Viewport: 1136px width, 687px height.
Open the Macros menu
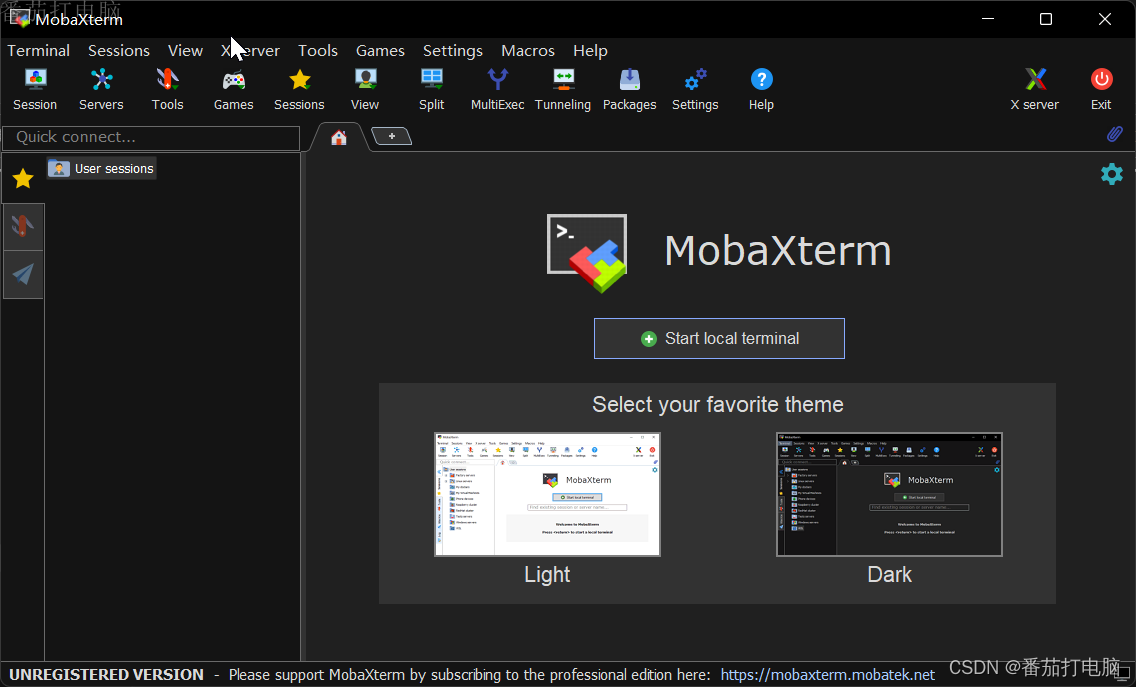click(x=528, y=50)
